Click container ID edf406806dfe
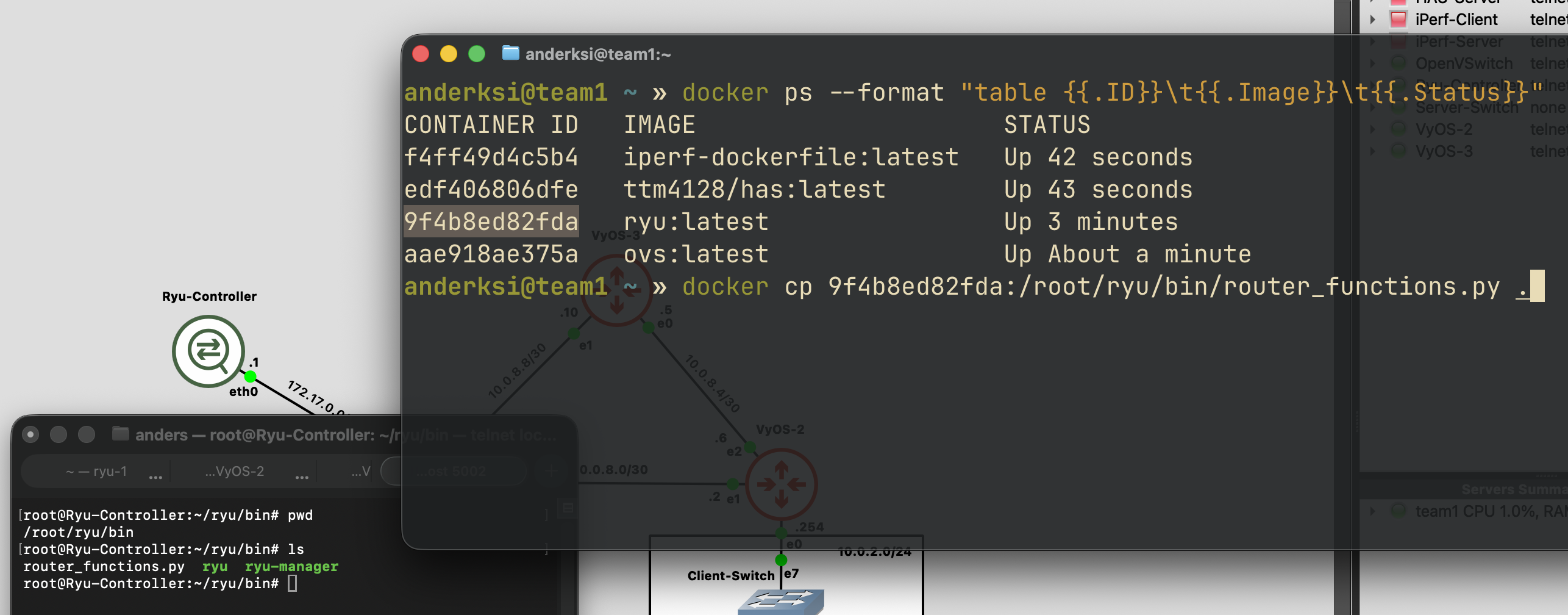This screenshot has height=615, width=1568. point(491,189)
